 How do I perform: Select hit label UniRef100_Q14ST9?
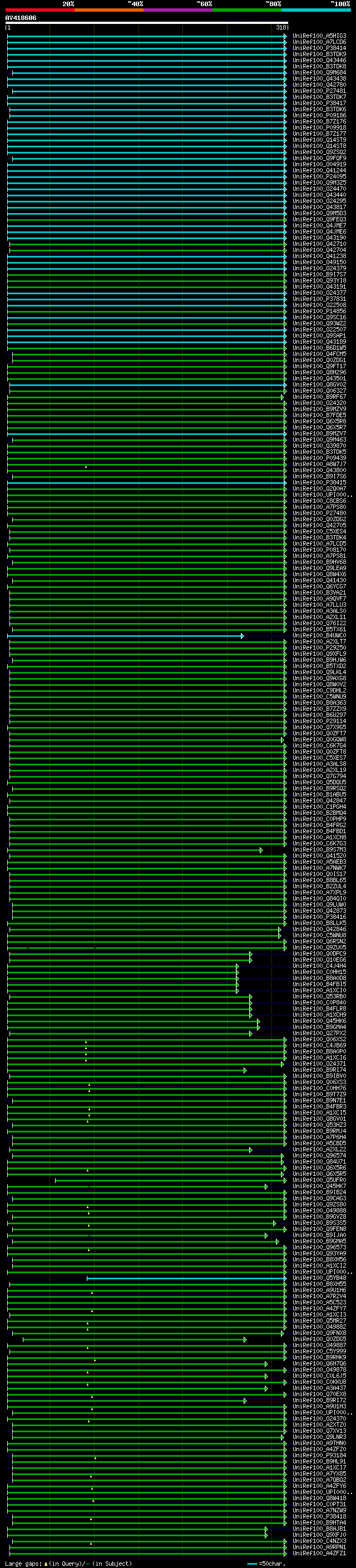(x=319, y=140)
